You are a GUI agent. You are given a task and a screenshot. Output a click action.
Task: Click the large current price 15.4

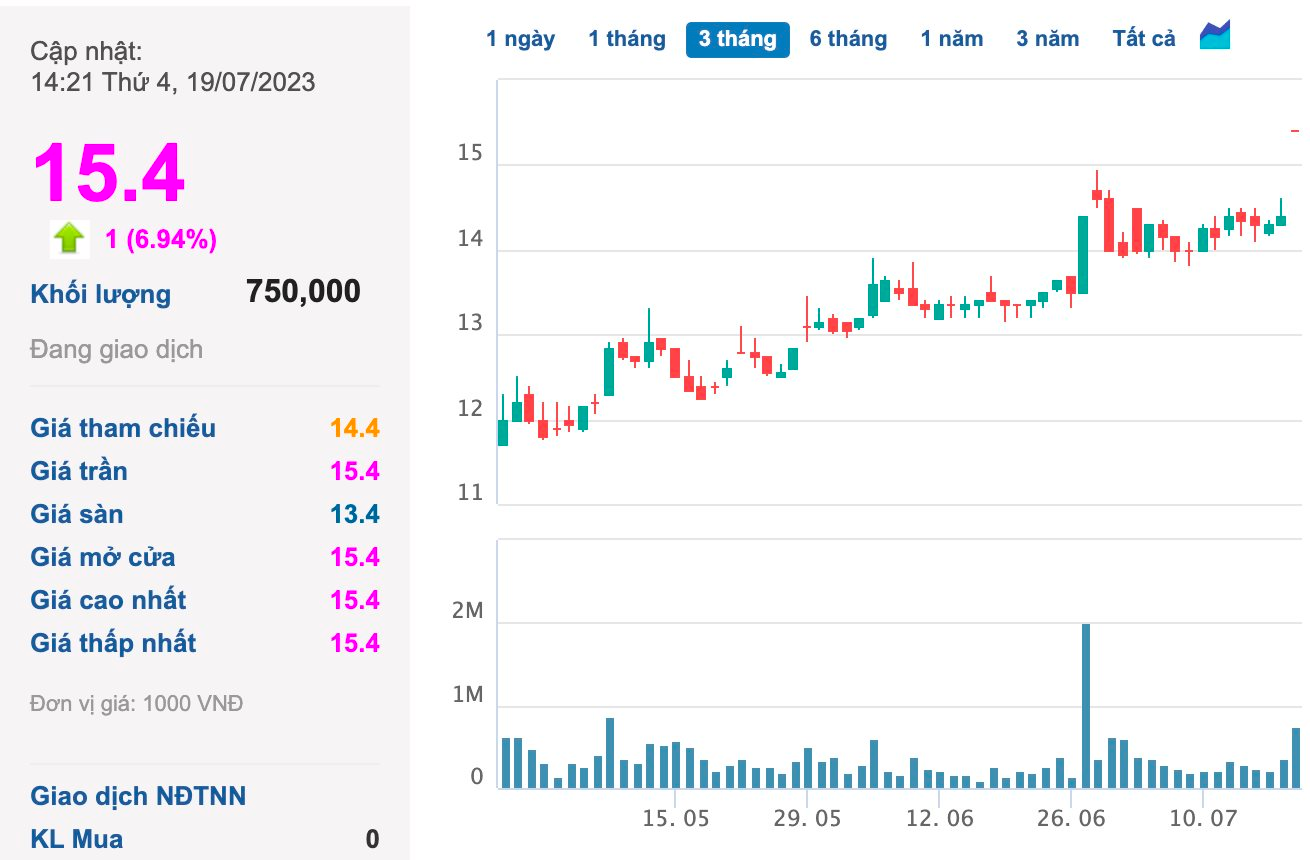pos(109,173)
